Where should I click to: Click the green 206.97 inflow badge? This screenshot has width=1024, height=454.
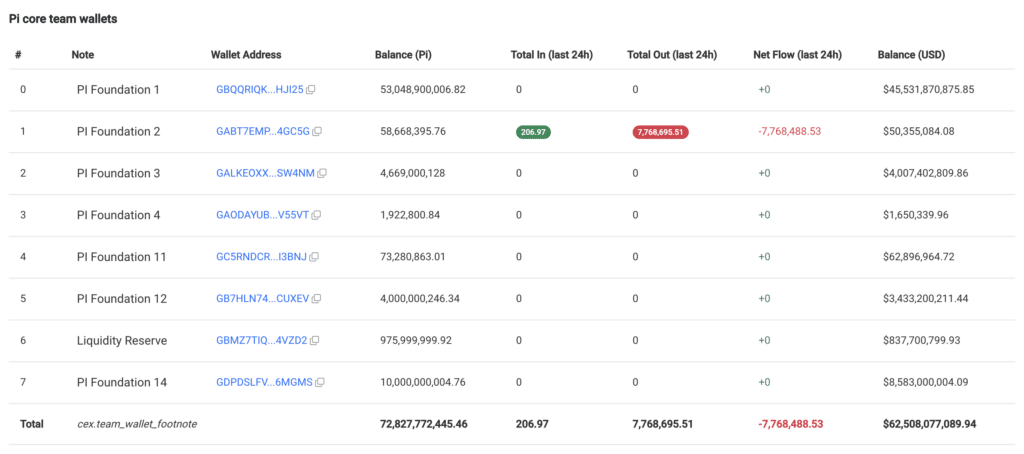click(x=534, y=132)
